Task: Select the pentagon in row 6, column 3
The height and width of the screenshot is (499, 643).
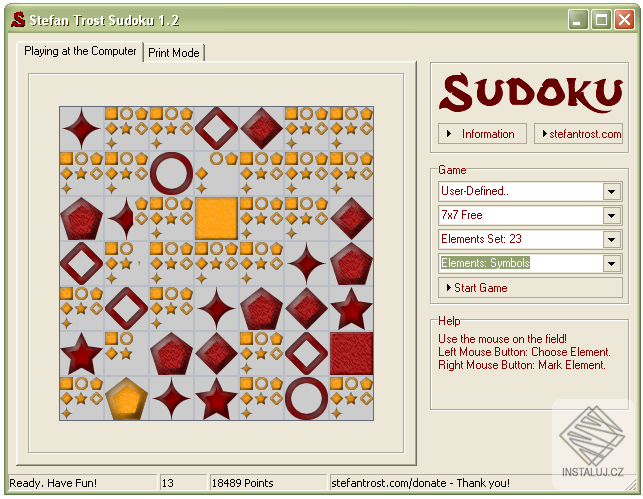Action: click(x=171, y=354)
